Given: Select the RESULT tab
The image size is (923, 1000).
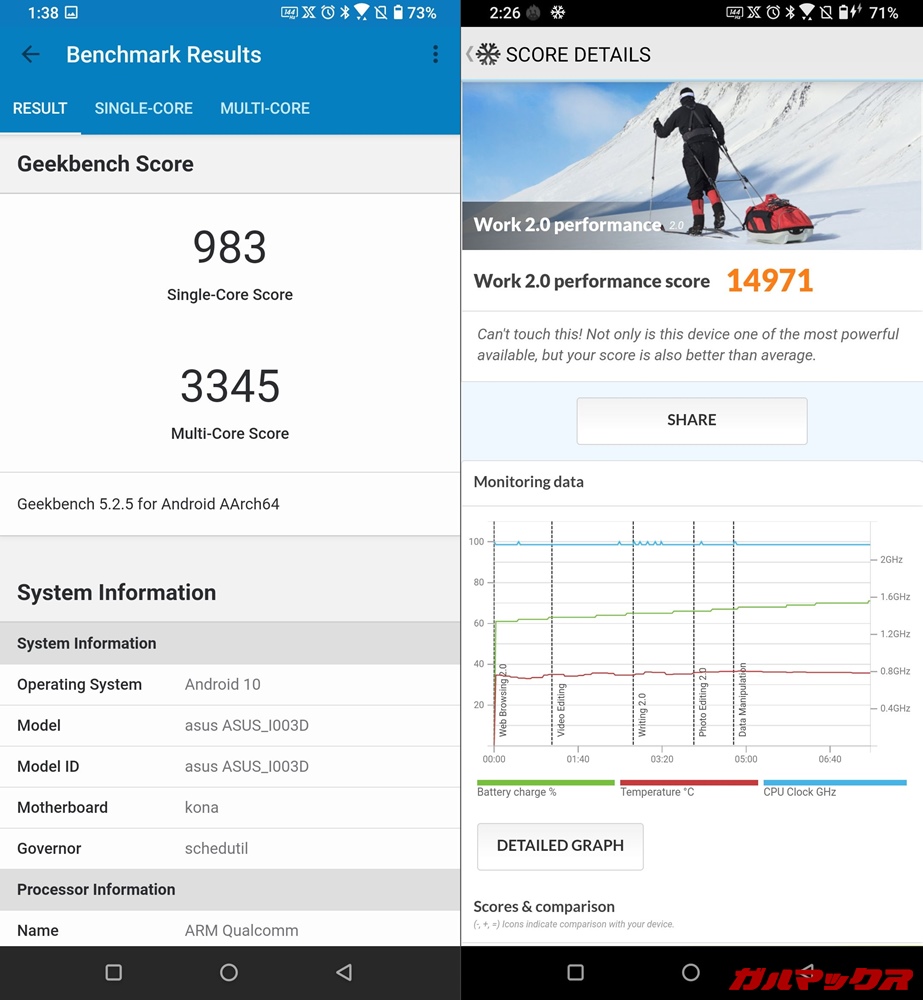Looking at the screenshot, I should (x=40, y=108).
